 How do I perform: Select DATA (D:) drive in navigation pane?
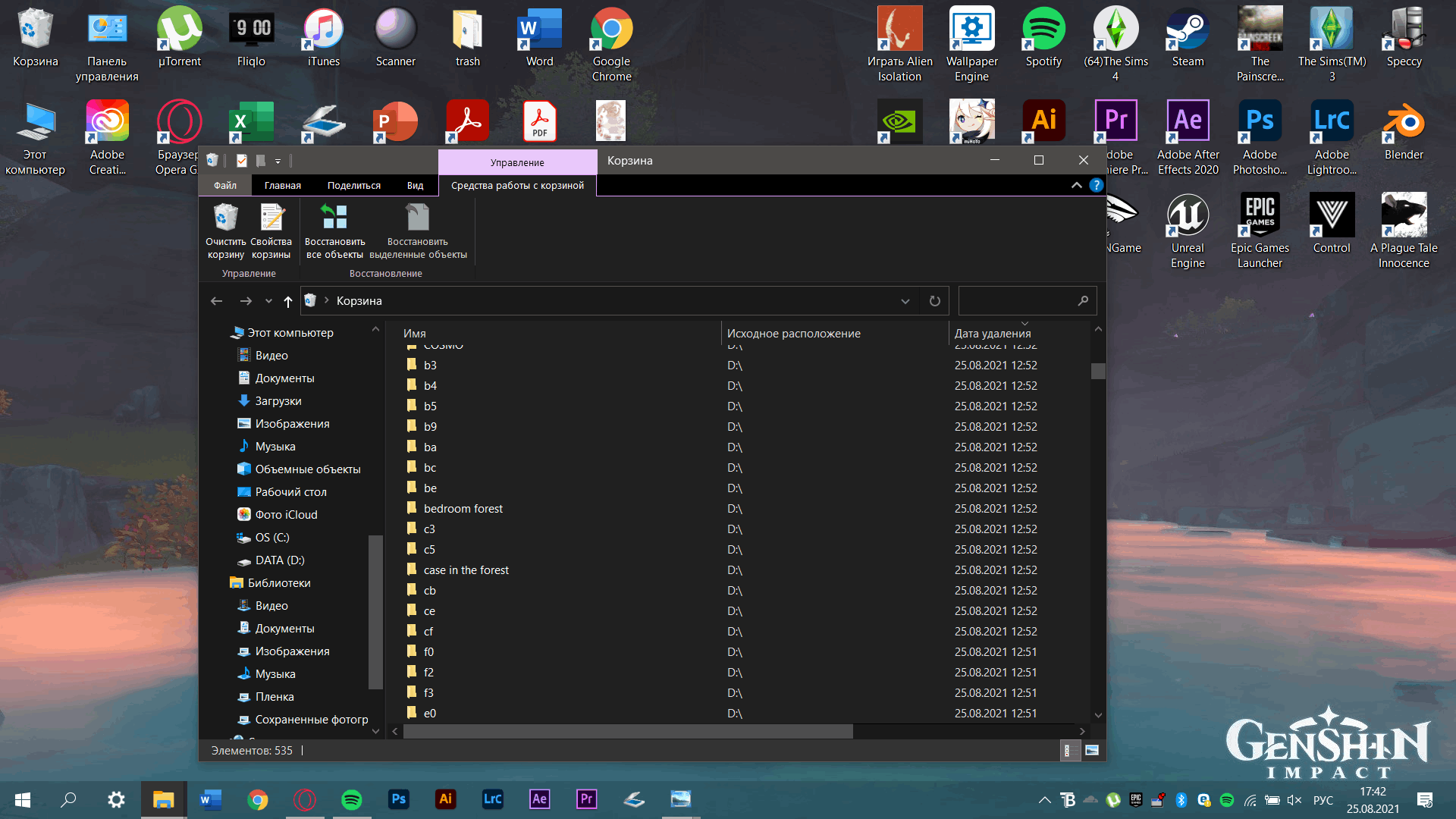(x=279, y=560)
